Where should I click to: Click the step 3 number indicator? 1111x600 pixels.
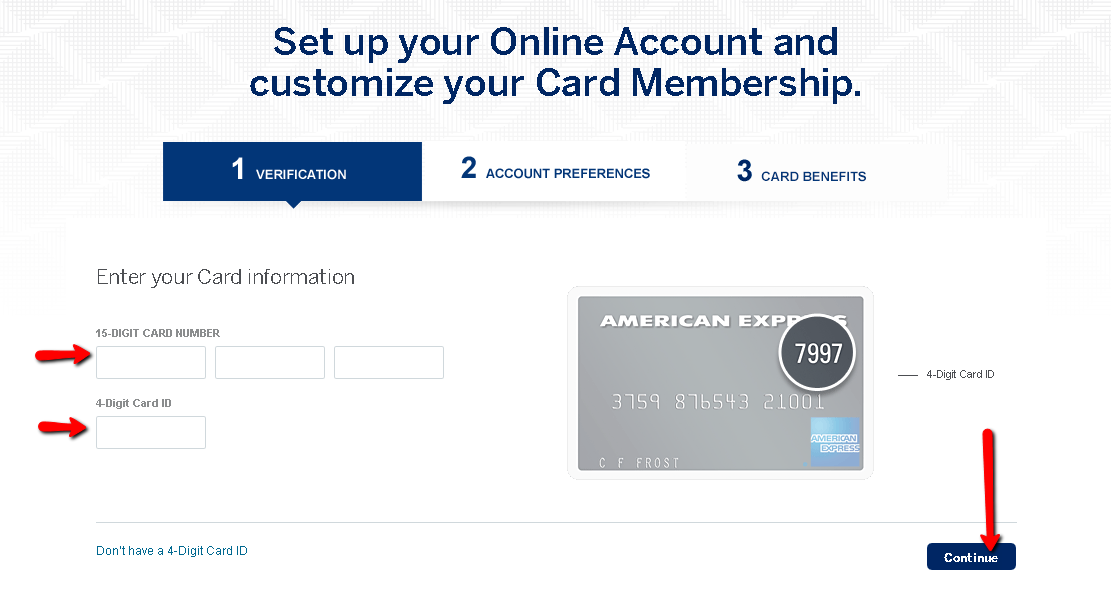(x=745, y=170)
